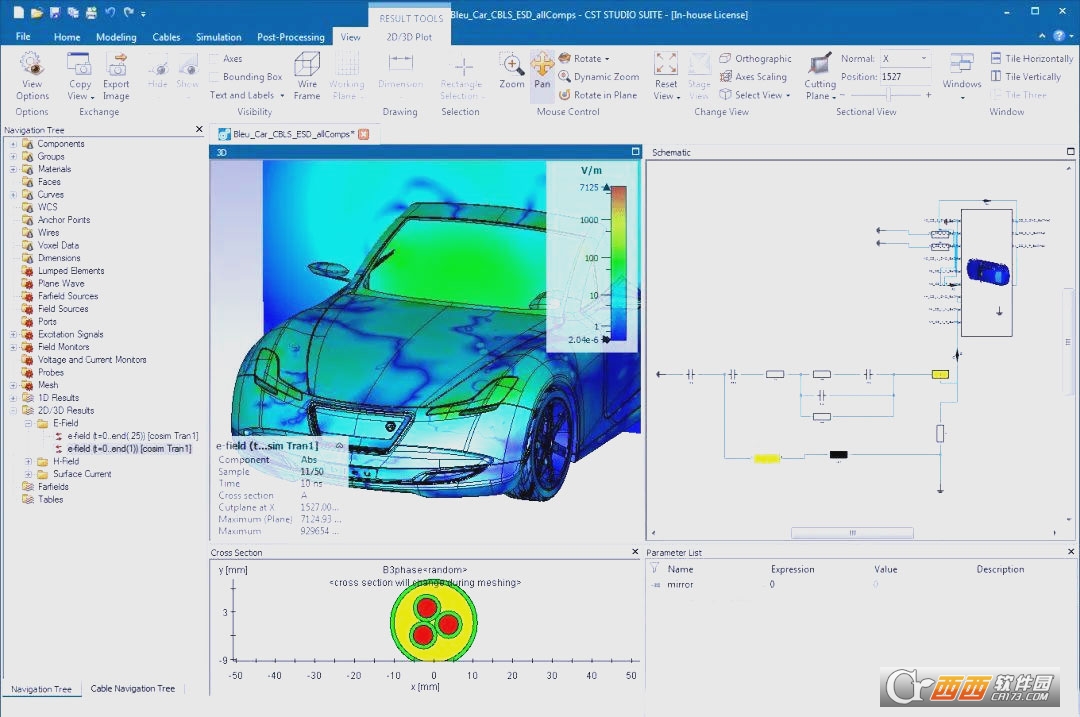Choose Rotate in Plane tool
The width and height of the screenshot is (1080, 717).
[598, 95]
